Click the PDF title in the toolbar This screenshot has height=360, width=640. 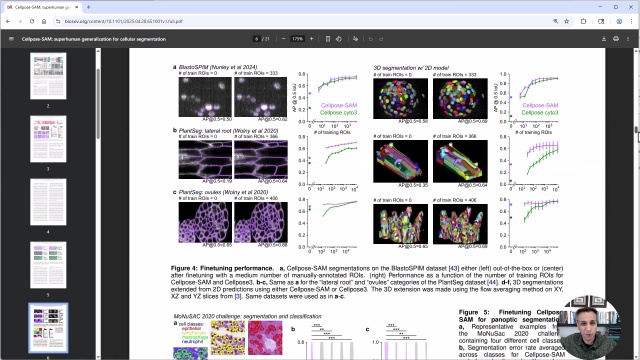94,39
